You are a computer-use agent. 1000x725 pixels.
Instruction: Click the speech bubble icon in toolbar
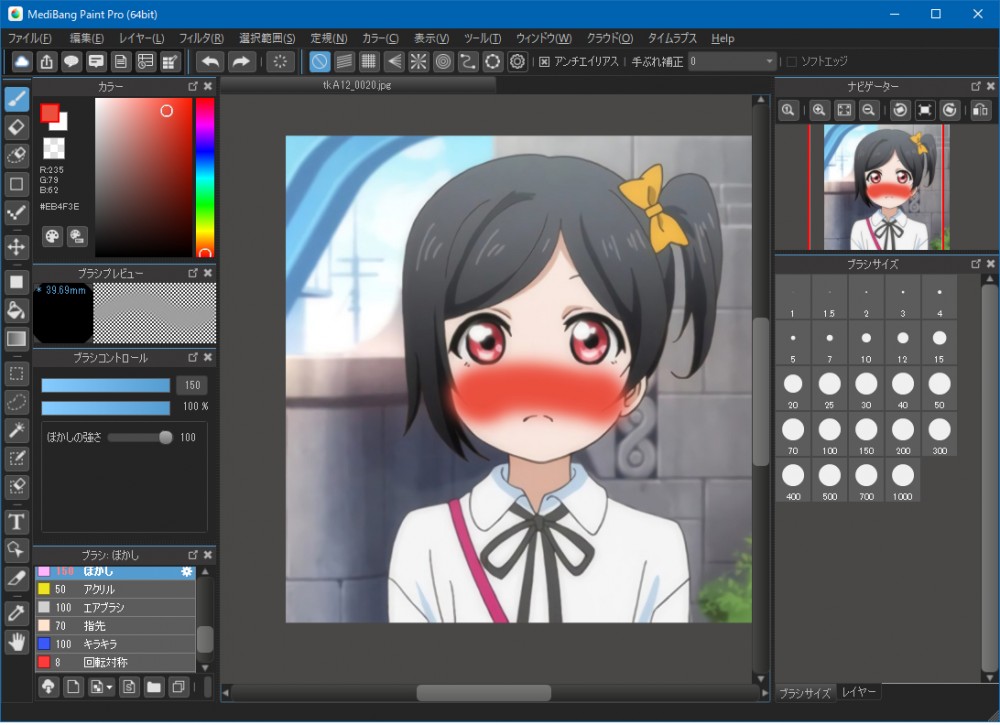(x=71, y=62)
